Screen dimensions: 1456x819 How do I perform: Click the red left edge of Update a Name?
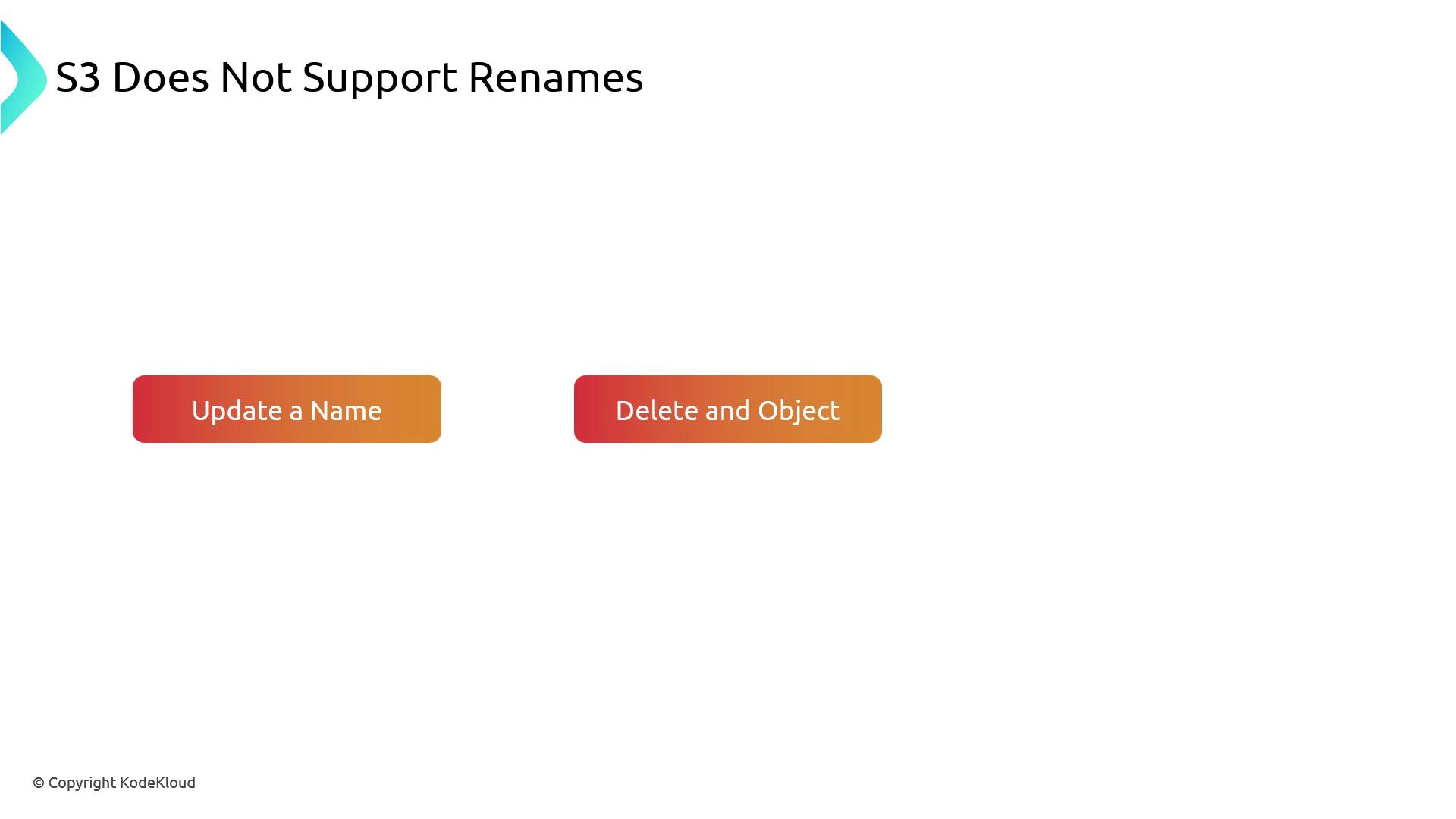click(x=143, y=409)
